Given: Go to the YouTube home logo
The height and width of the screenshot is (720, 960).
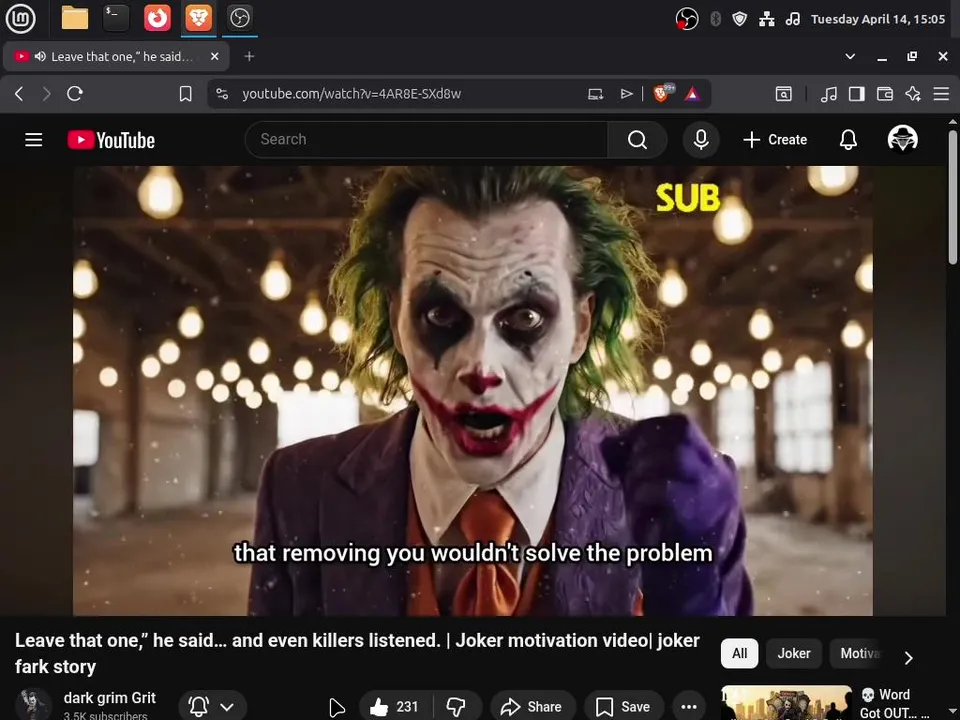Looking at the screenshot, I should click(111, 140).
